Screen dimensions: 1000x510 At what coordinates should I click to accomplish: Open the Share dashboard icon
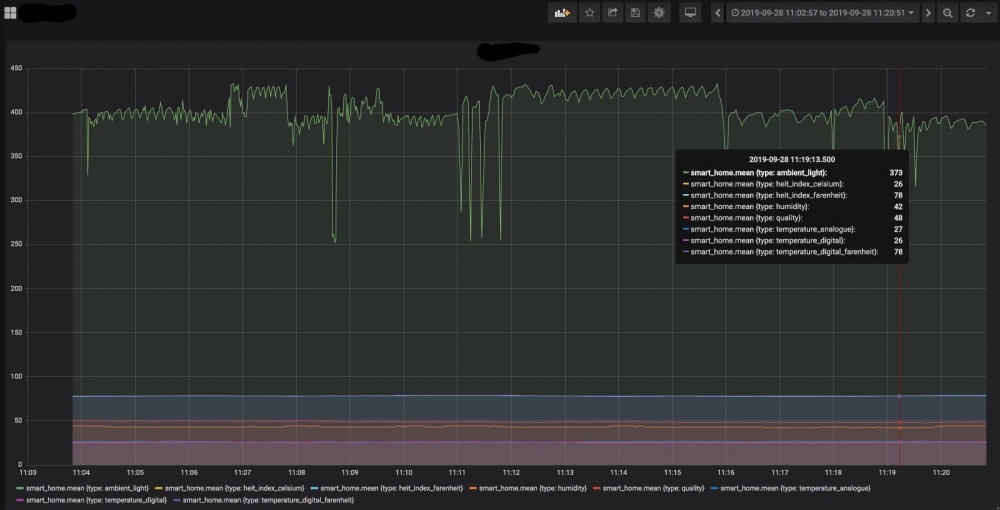pos(612,13)
